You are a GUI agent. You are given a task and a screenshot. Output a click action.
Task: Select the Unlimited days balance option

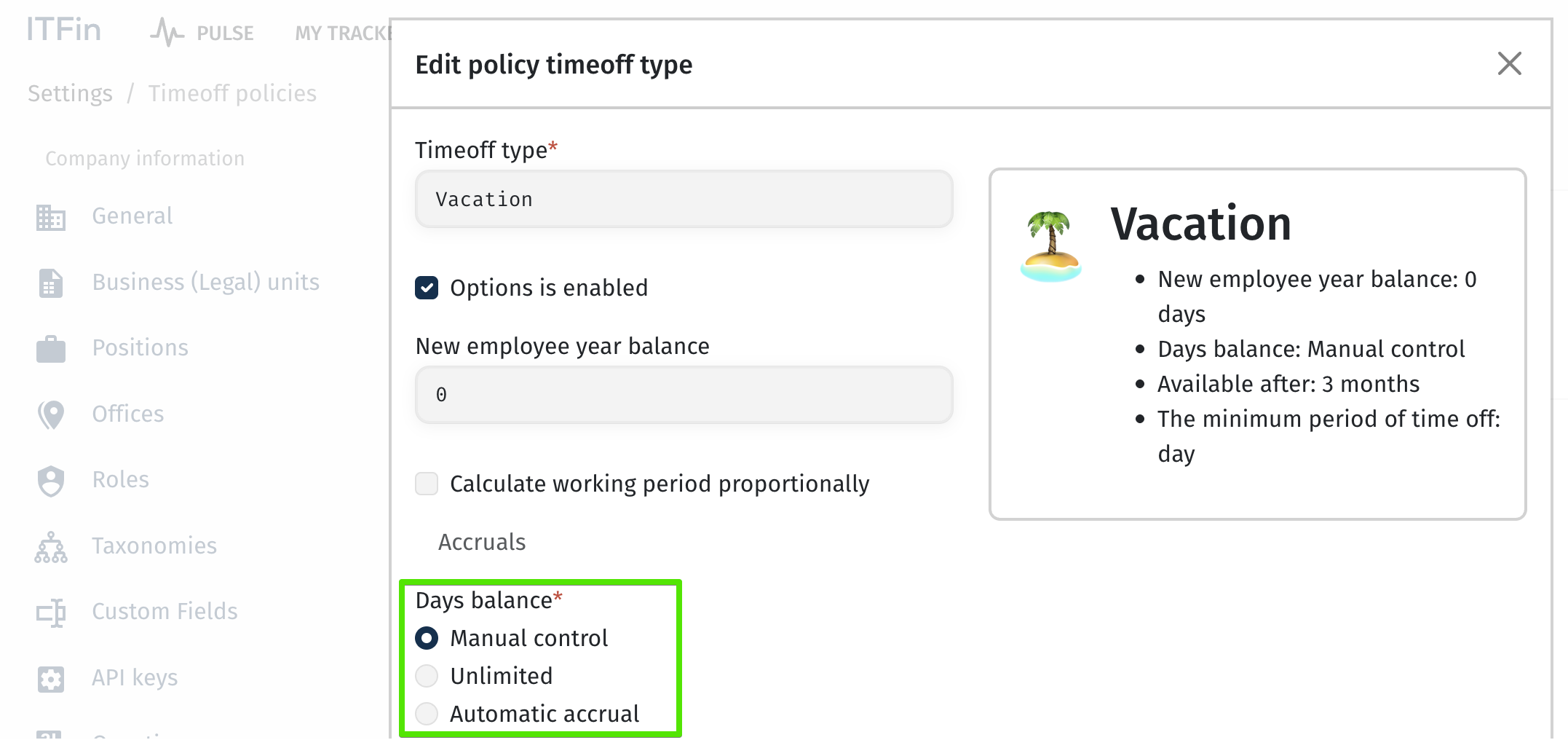[427, 676]
